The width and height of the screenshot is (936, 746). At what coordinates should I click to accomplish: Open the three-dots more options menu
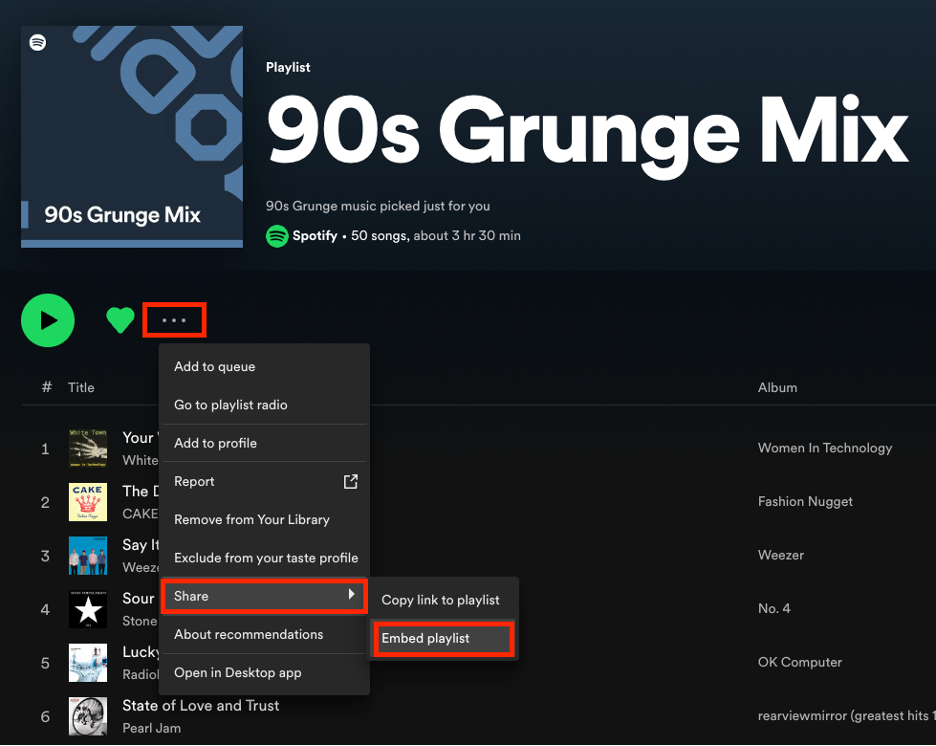[174, 321]
